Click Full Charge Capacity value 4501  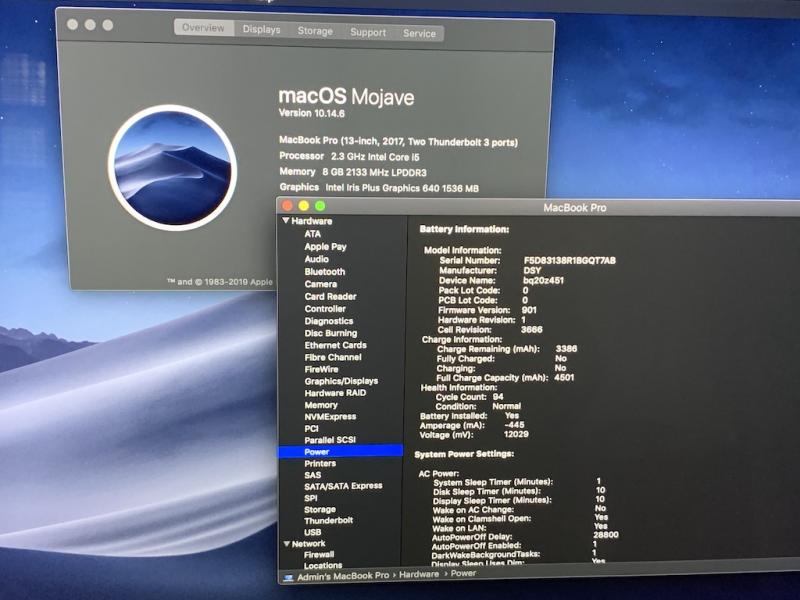564,378
